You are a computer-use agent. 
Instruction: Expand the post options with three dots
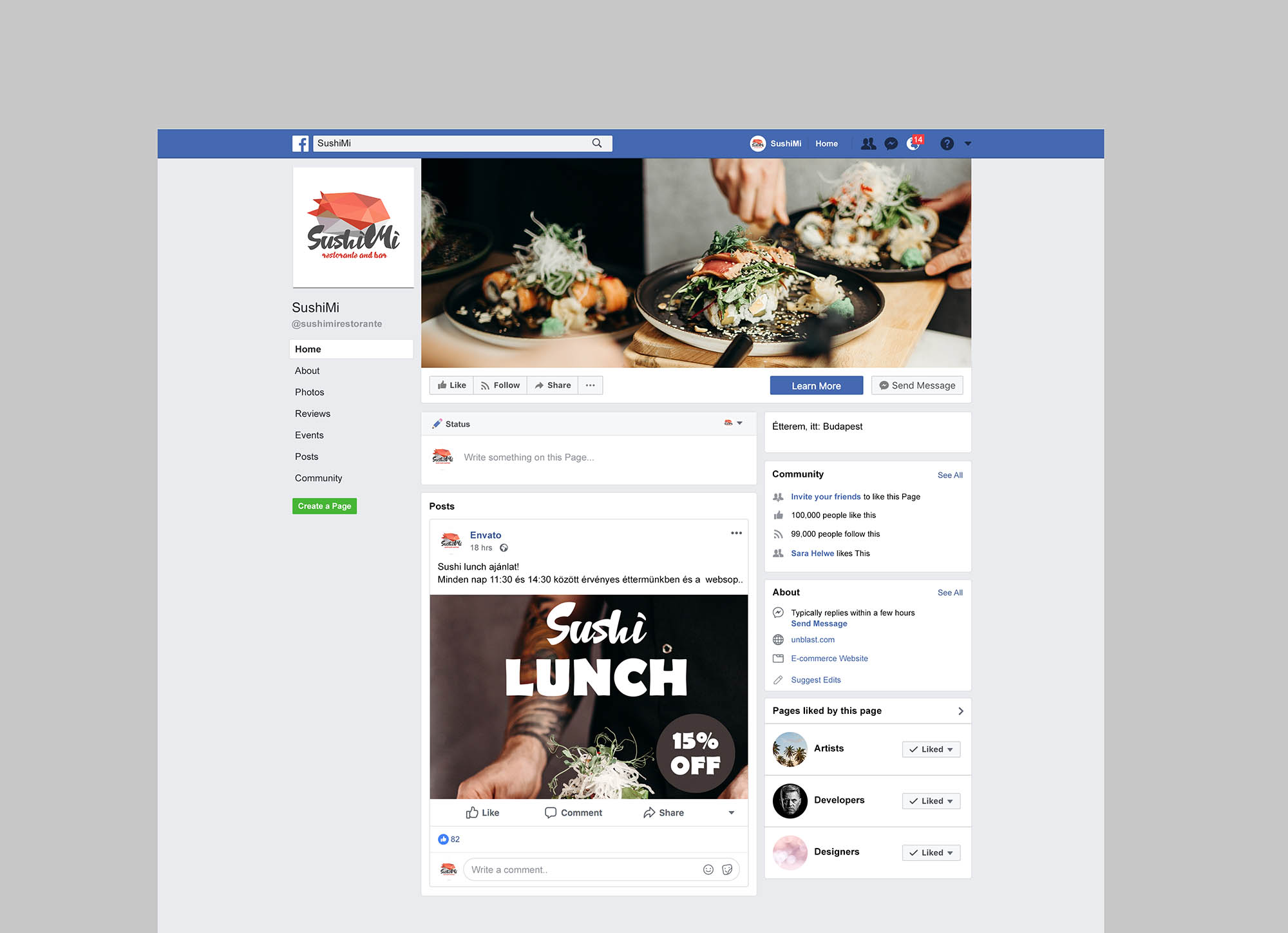pyautogui.click(x=737, y=533)
